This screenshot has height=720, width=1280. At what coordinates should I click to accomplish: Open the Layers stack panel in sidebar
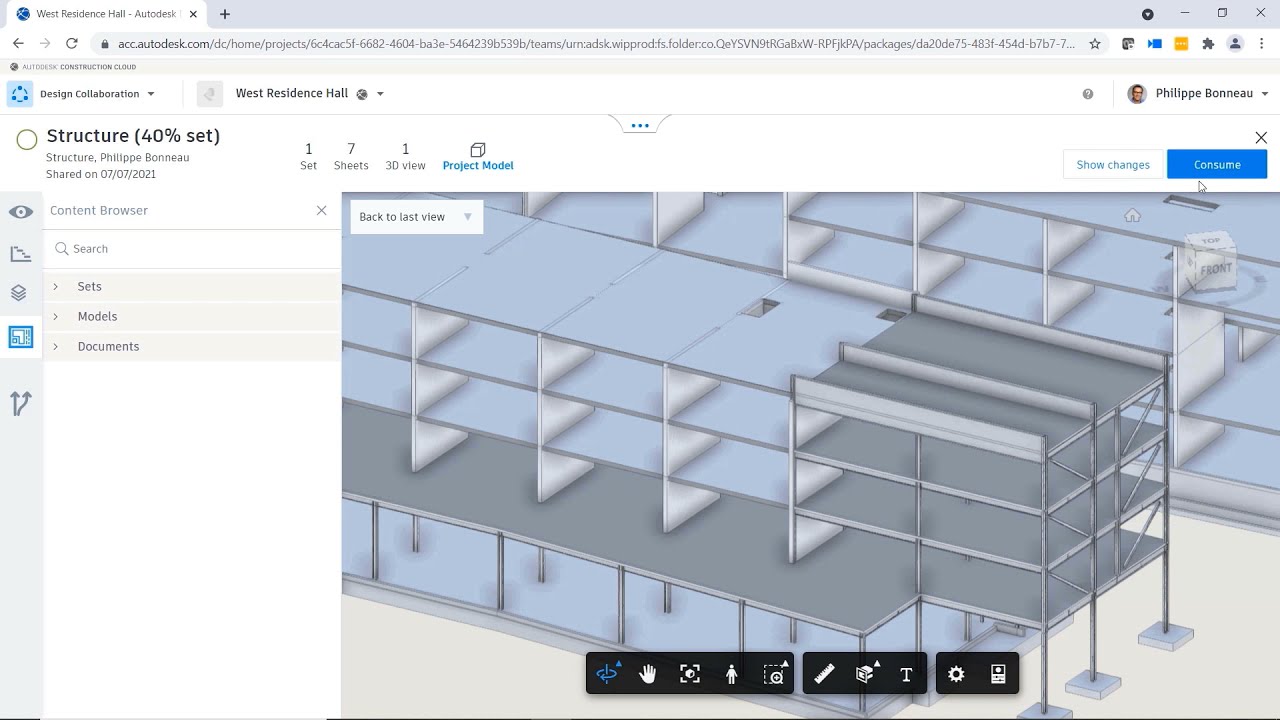(19, 293)
